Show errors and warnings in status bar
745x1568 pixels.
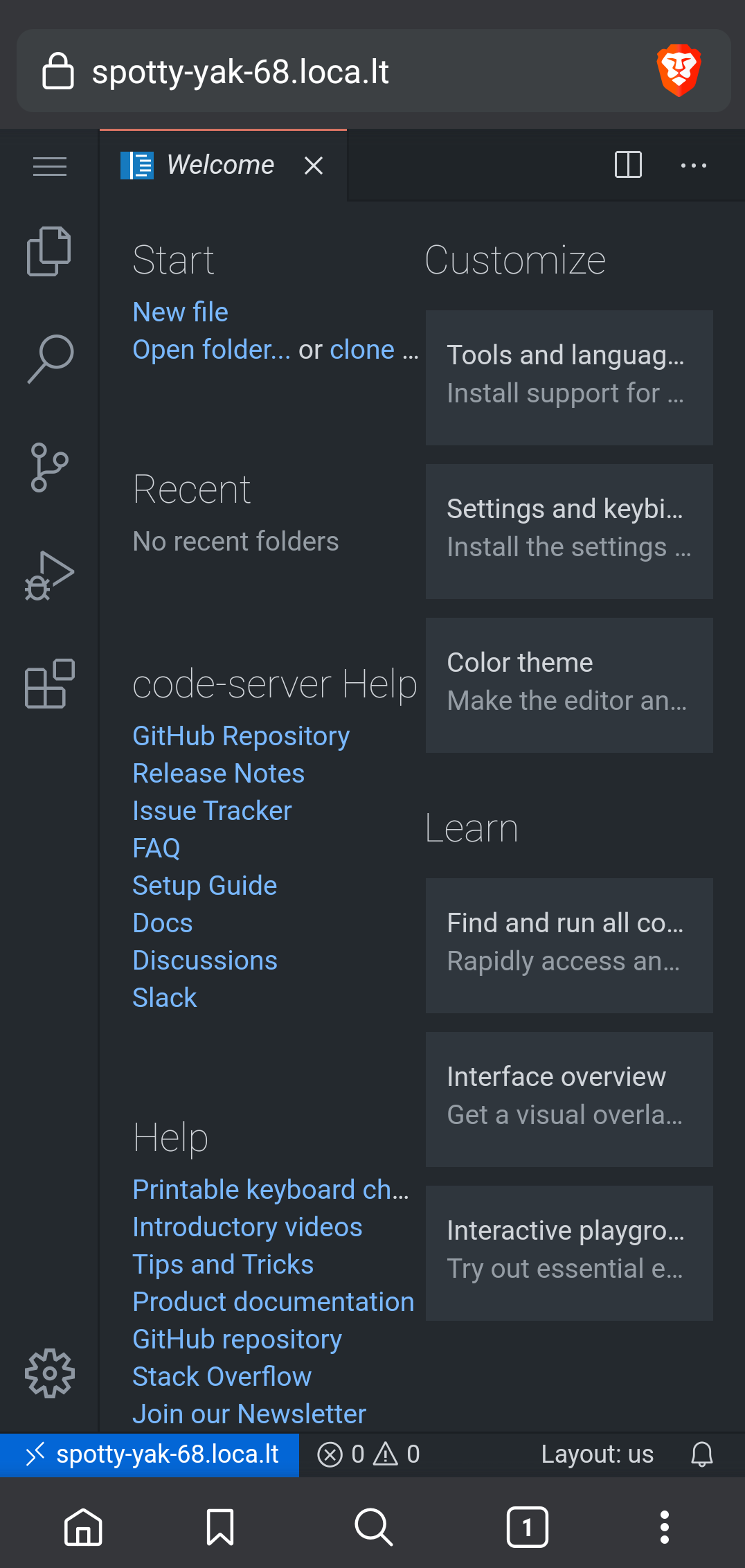pyautogui.click(x=368, y=1454)
